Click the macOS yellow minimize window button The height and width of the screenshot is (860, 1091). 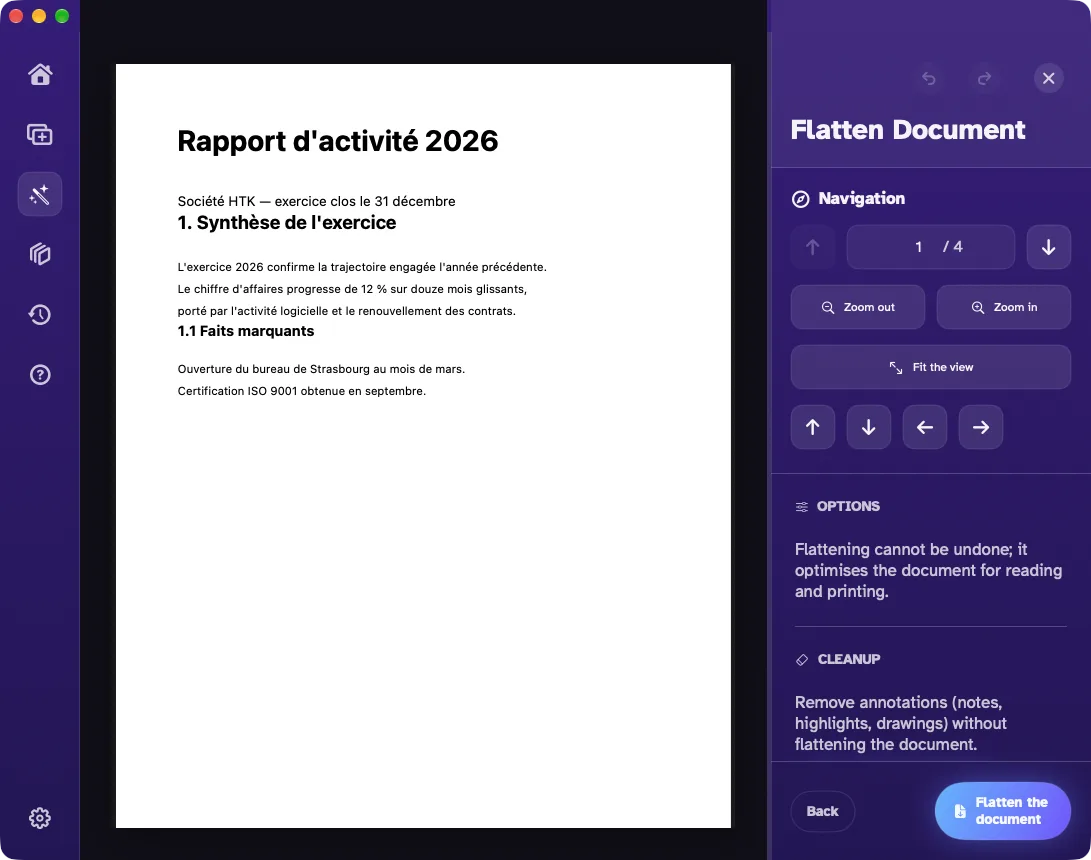(39, 16)
